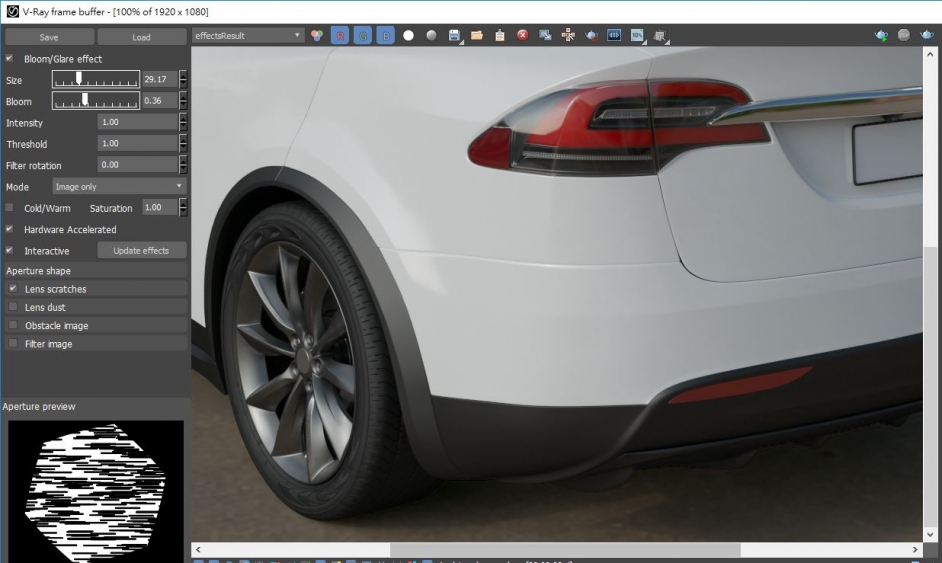
Task: Switch to RGB color channels icon
Action: click(x=317, y=35)
